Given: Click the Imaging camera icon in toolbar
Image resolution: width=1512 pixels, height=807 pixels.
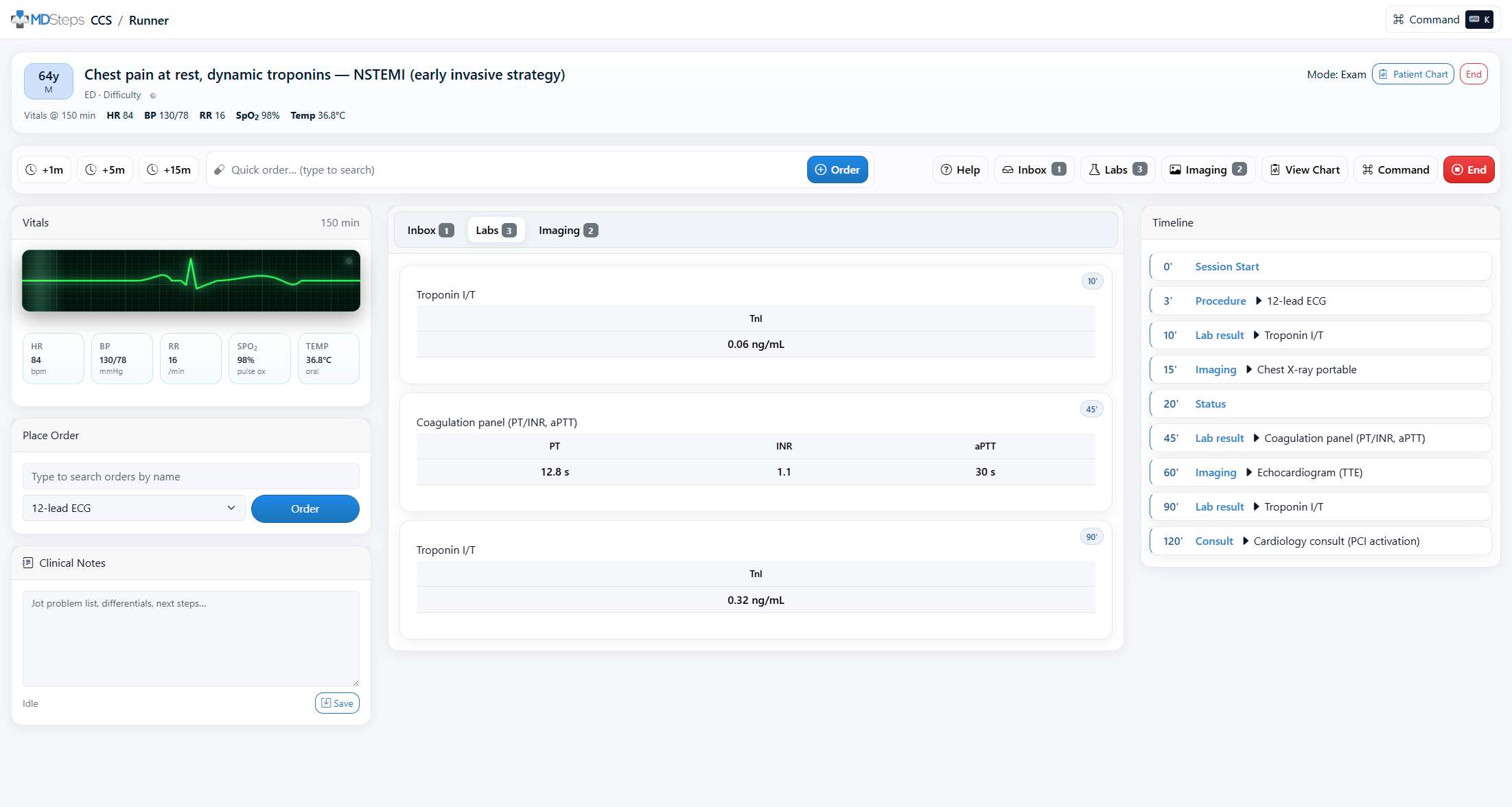Looking at the screenshot, I should (x=1176, y=169).
